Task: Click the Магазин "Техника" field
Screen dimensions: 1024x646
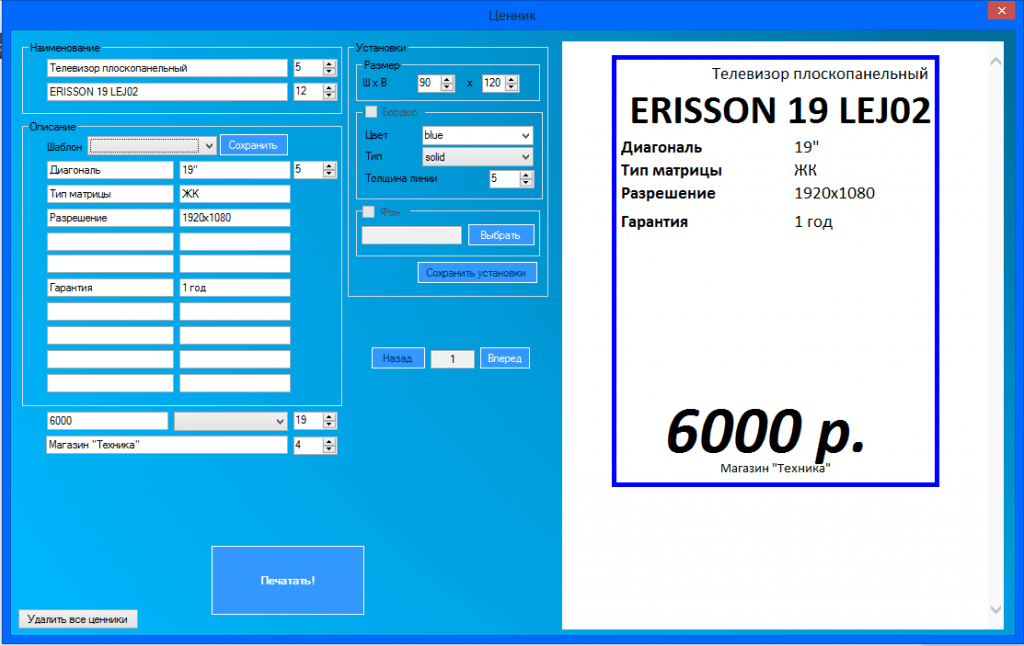Action: coord(167,445)
